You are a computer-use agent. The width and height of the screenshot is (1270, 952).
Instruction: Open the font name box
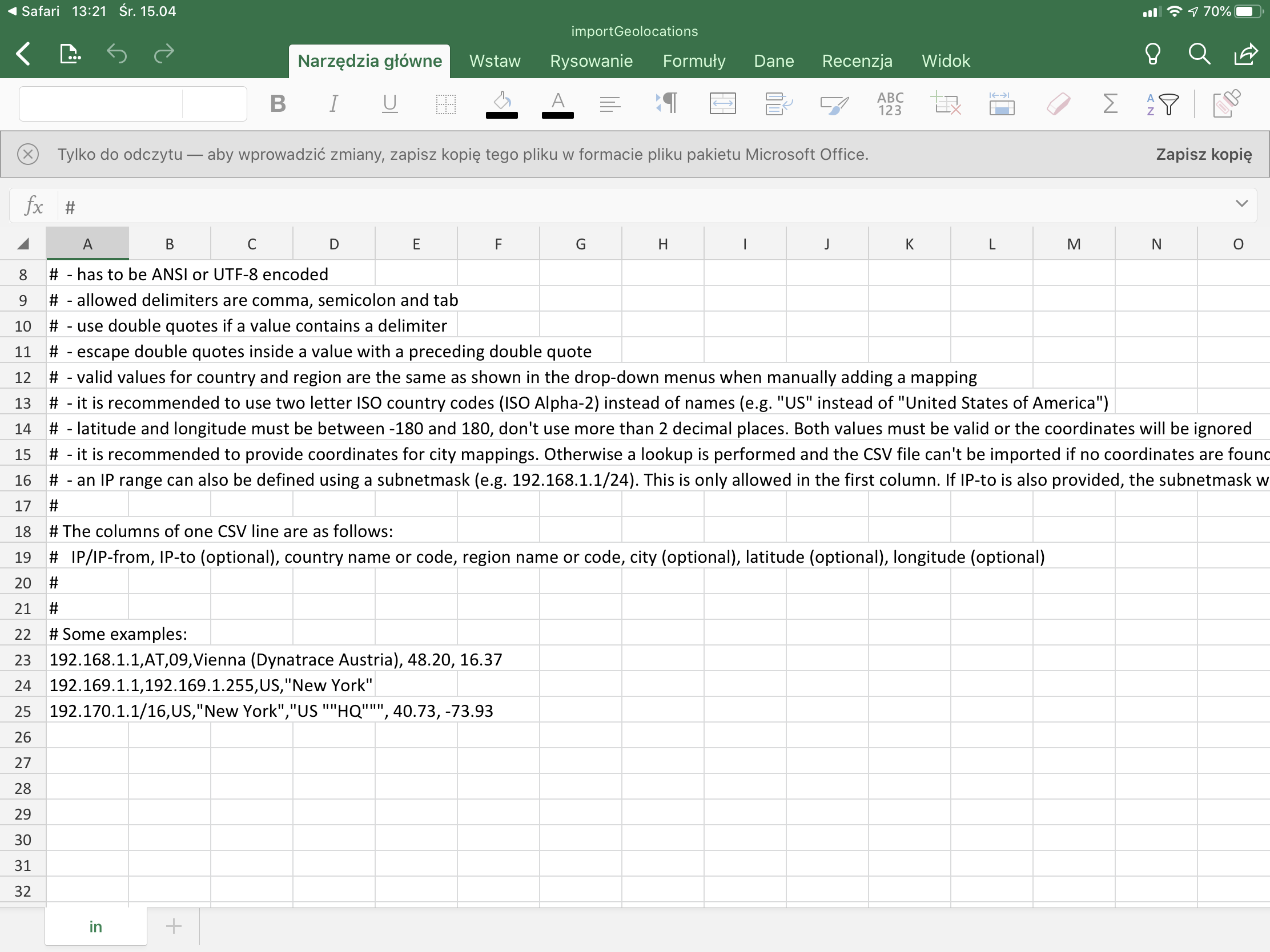[101, 104]
